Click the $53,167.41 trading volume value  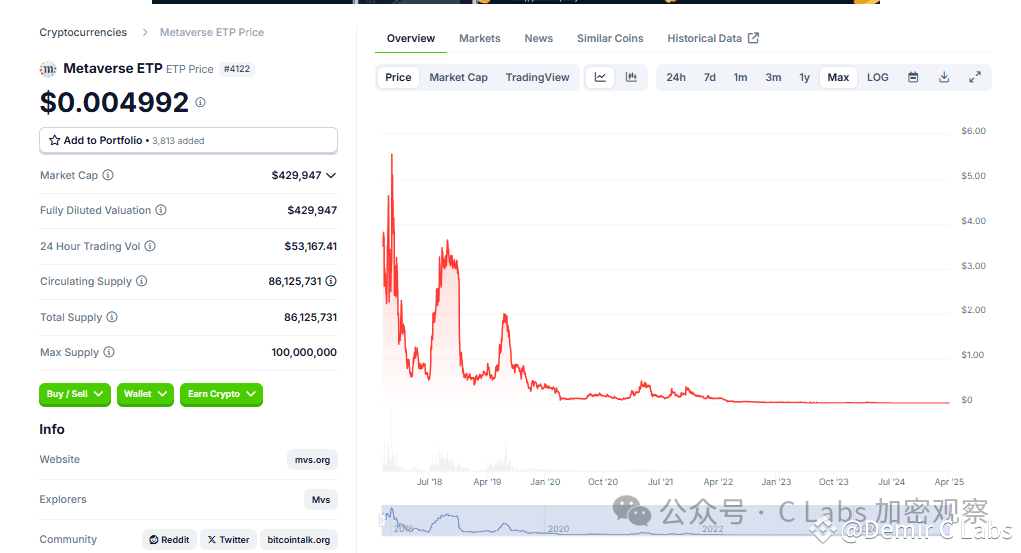311,246
